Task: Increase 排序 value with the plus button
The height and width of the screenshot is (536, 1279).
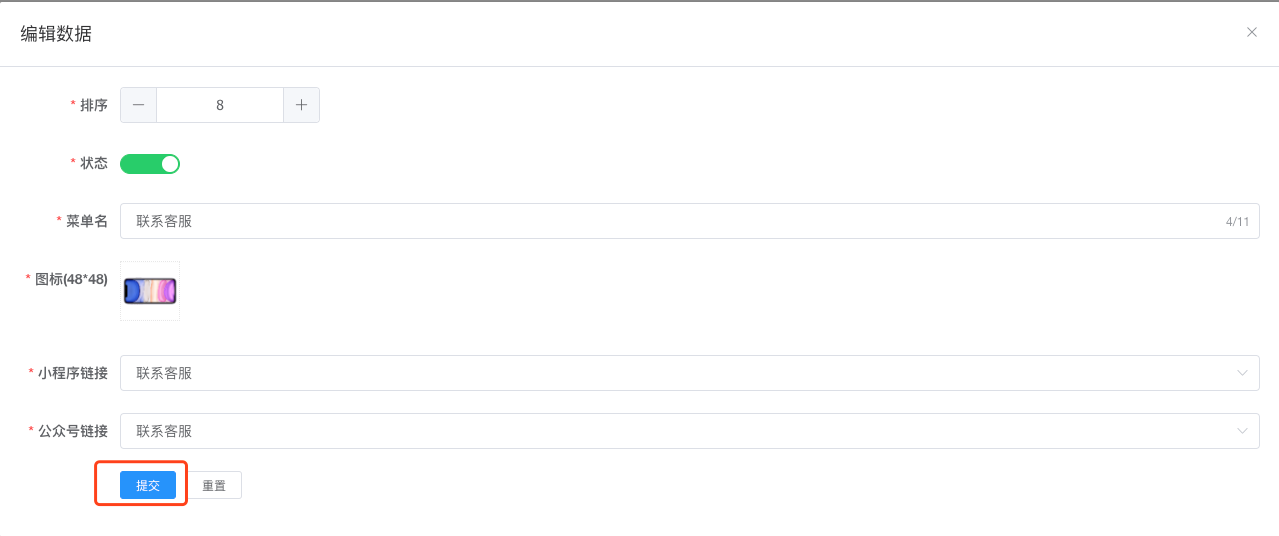Action: pyautogui.click(x=301, y=105)
